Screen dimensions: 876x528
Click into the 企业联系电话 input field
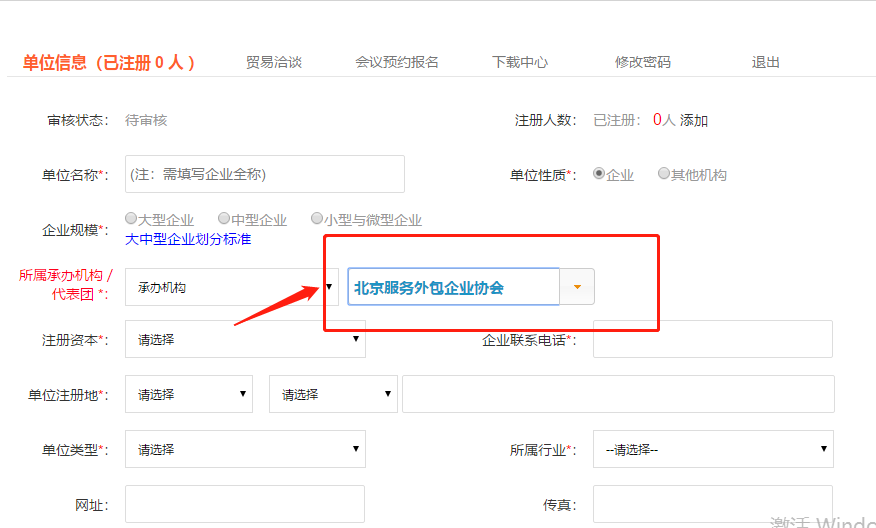(x=713, y=339)
